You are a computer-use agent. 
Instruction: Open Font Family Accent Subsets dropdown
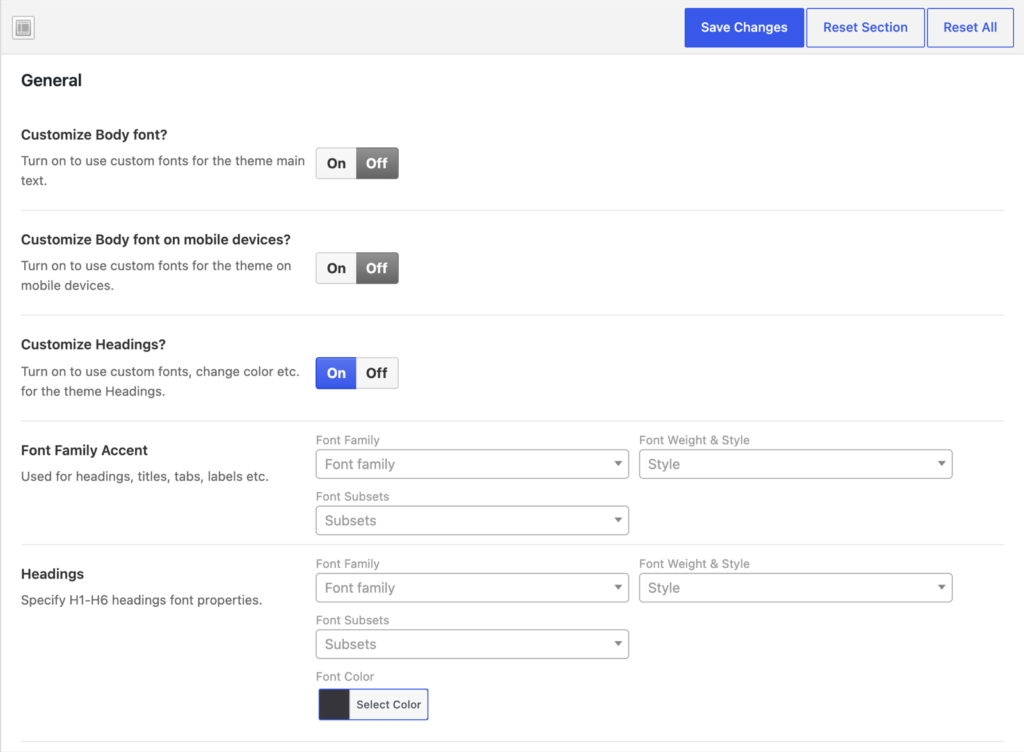click(472, 520)
